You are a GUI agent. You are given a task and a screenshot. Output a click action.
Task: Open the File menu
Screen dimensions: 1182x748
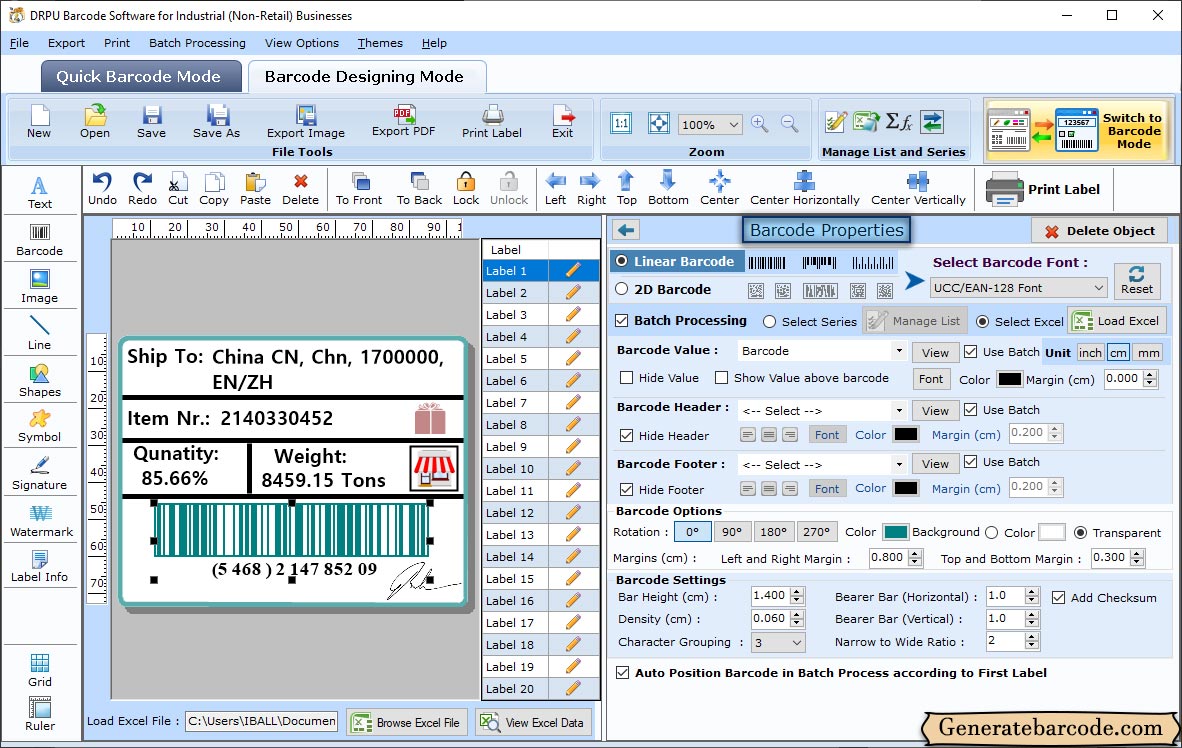[x=19, y=43]
